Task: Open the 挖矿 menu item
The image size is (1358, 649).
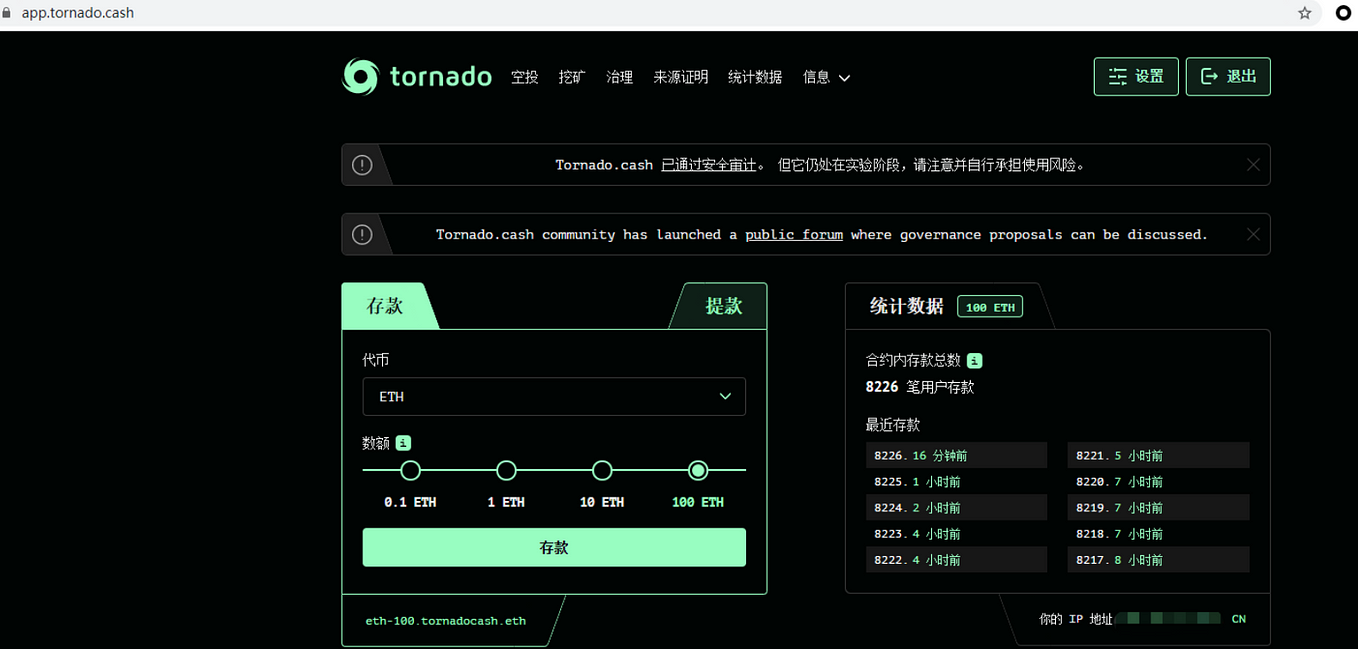Action: coord(572,77)
